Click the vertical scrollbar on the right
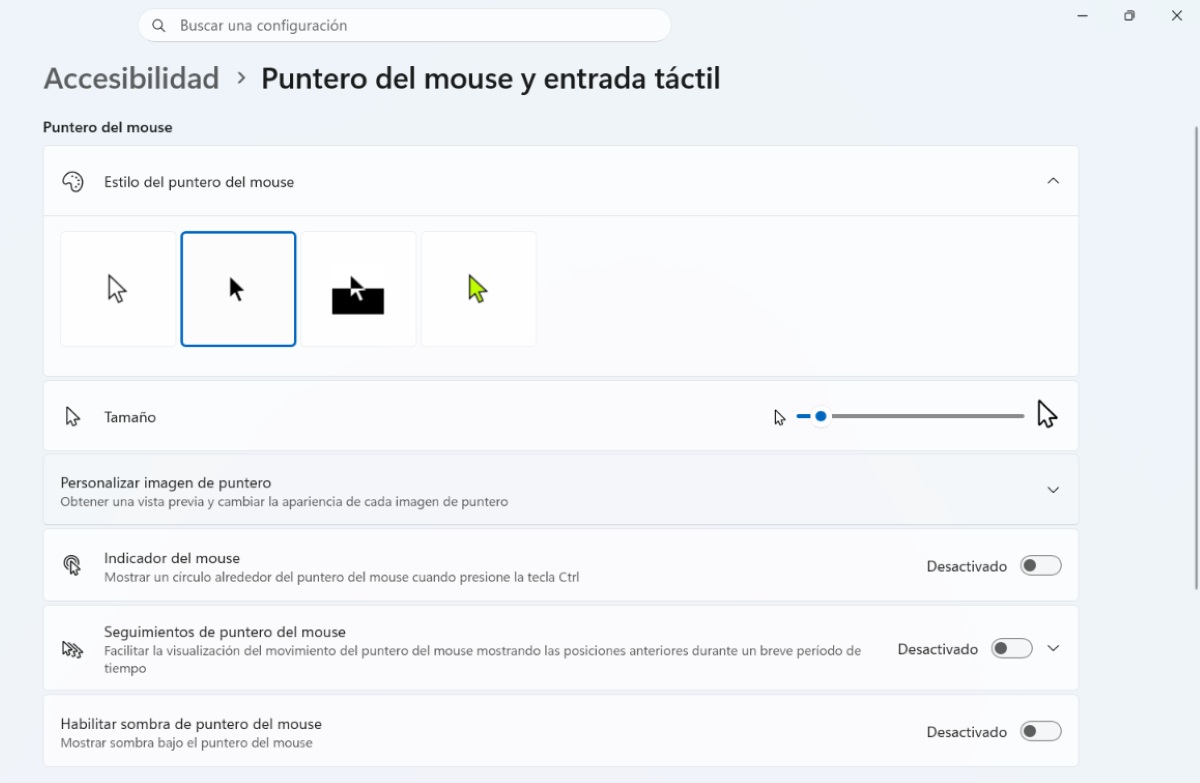This screenshot has width=1200, height=783. (x=1196, y=358)
